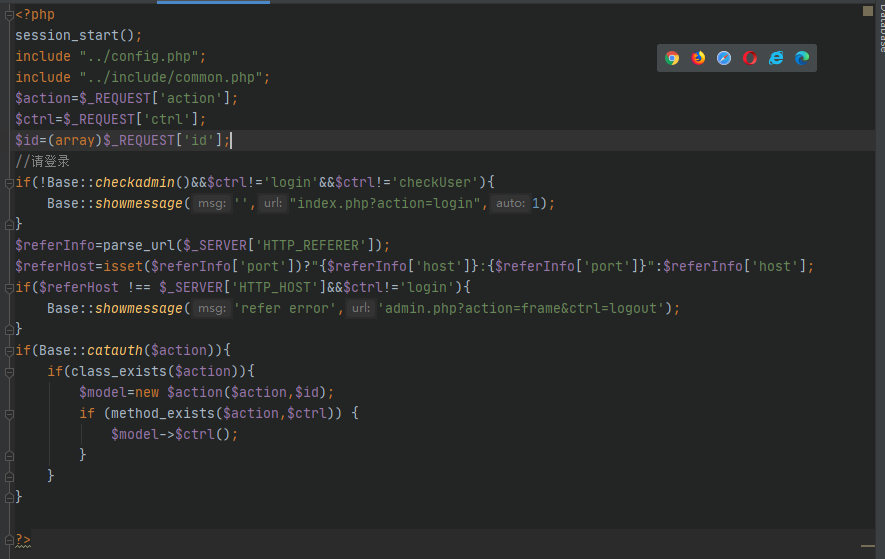Collapse the if(class_exists($action)) block fold
This screenshot has width=885, height=559.
(9, 372)
